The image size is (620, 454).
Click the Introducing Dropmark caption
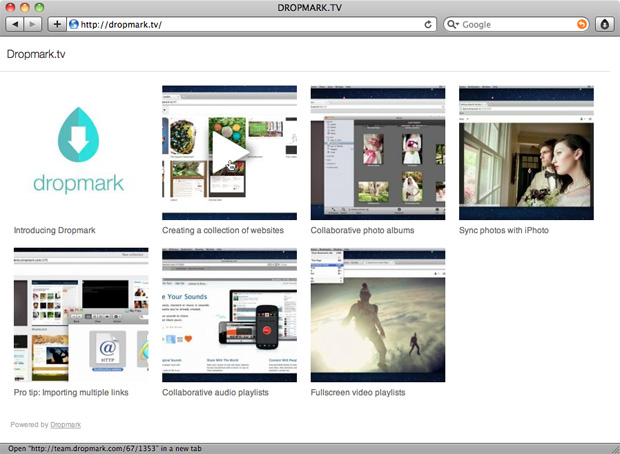tap(55, 230)
